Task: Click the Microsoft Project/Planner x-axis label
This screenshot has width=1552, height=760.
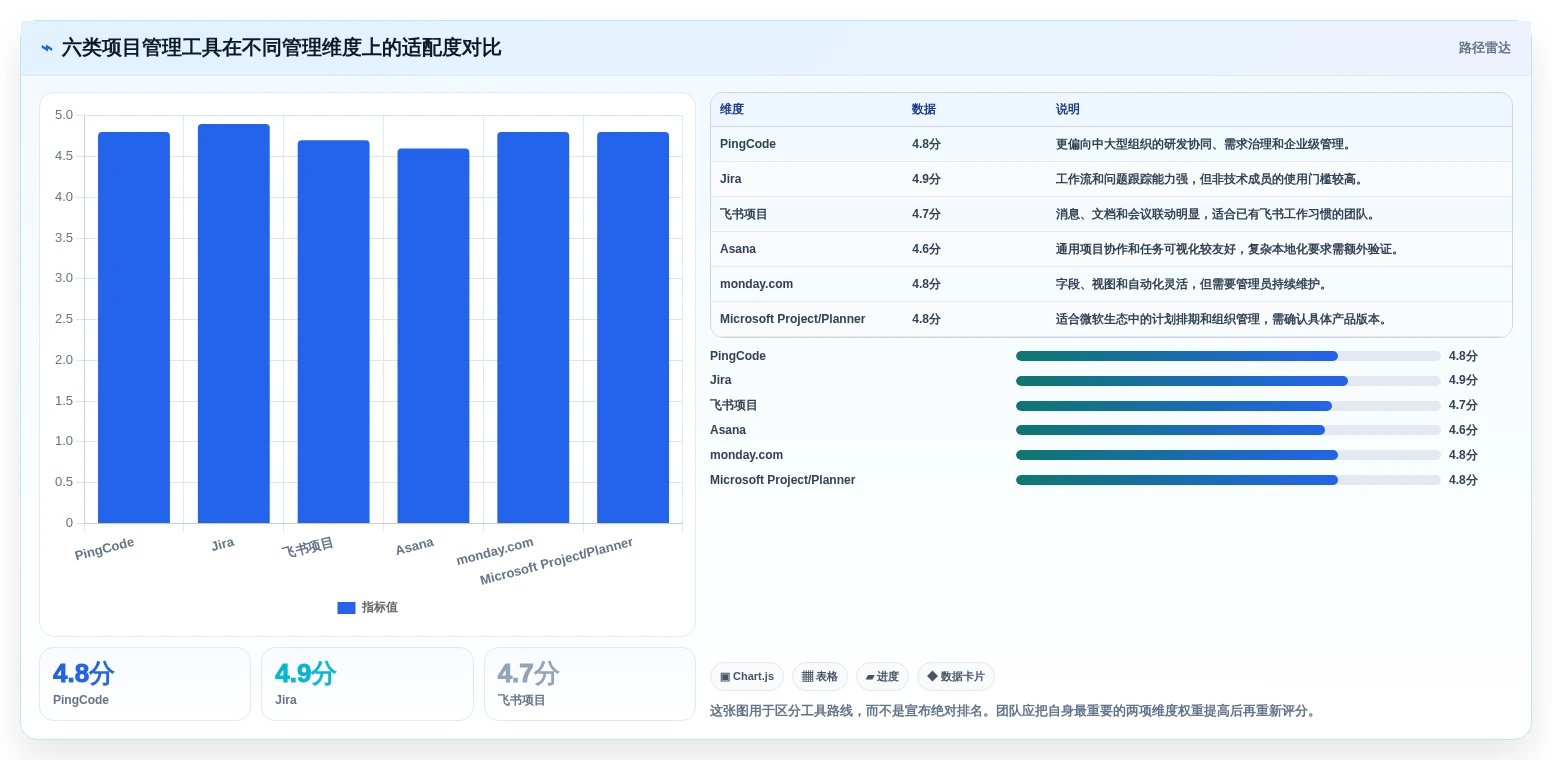Action: 556,562
